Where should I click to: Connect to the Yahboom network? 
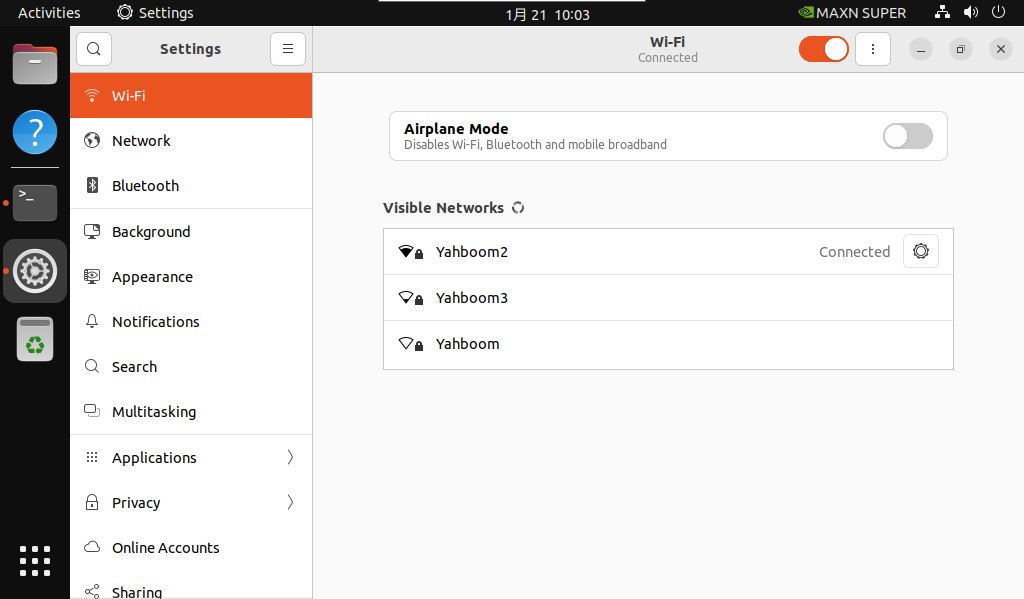668,344
